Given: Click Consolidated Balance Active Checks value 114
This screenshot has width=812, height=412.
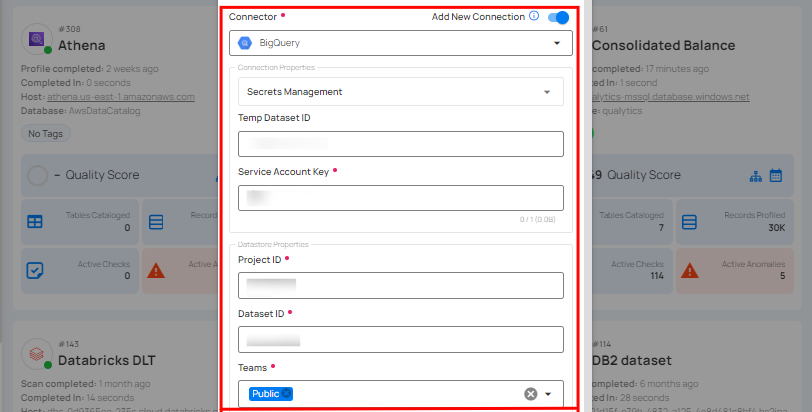Looking at the screenshot, I should tap(657, 276).
